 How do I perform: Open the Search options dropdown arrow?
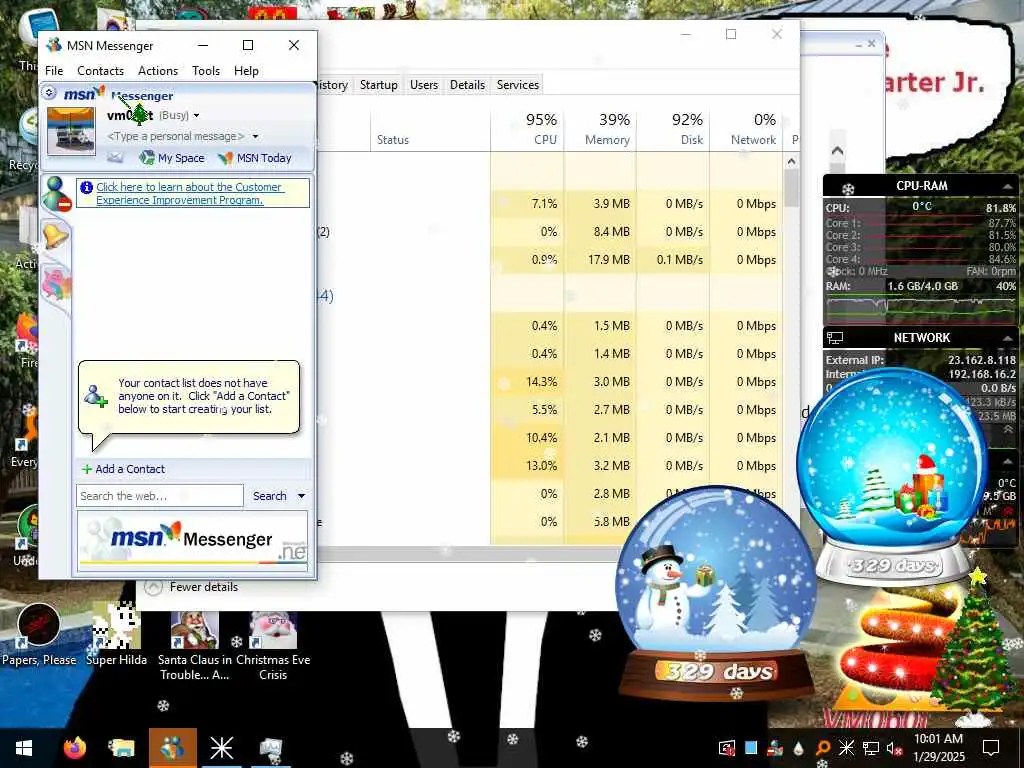point(301,496)
